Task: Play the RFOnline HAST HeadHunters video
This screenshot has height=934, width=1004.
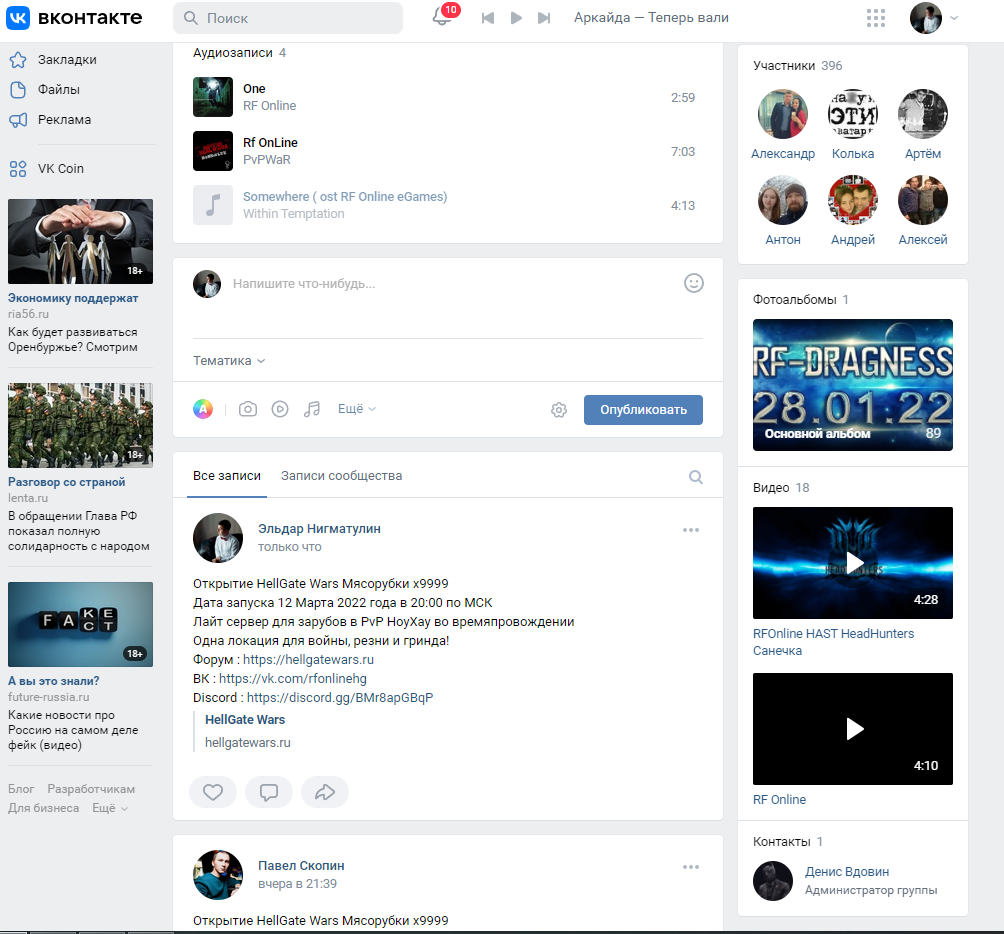Action: click(852, 563)
